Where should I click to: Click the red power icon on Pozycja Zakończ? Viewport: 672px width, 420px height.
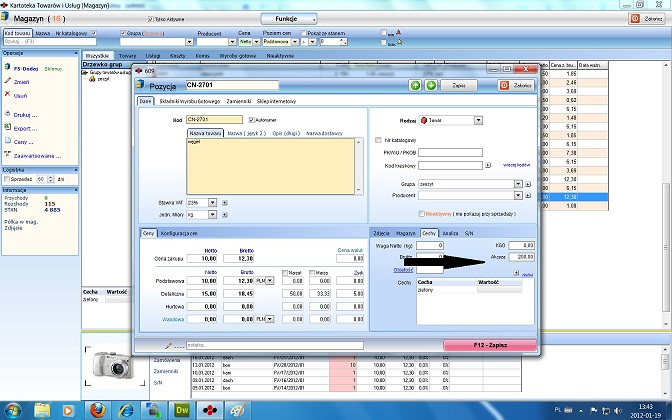pos(504,85)
